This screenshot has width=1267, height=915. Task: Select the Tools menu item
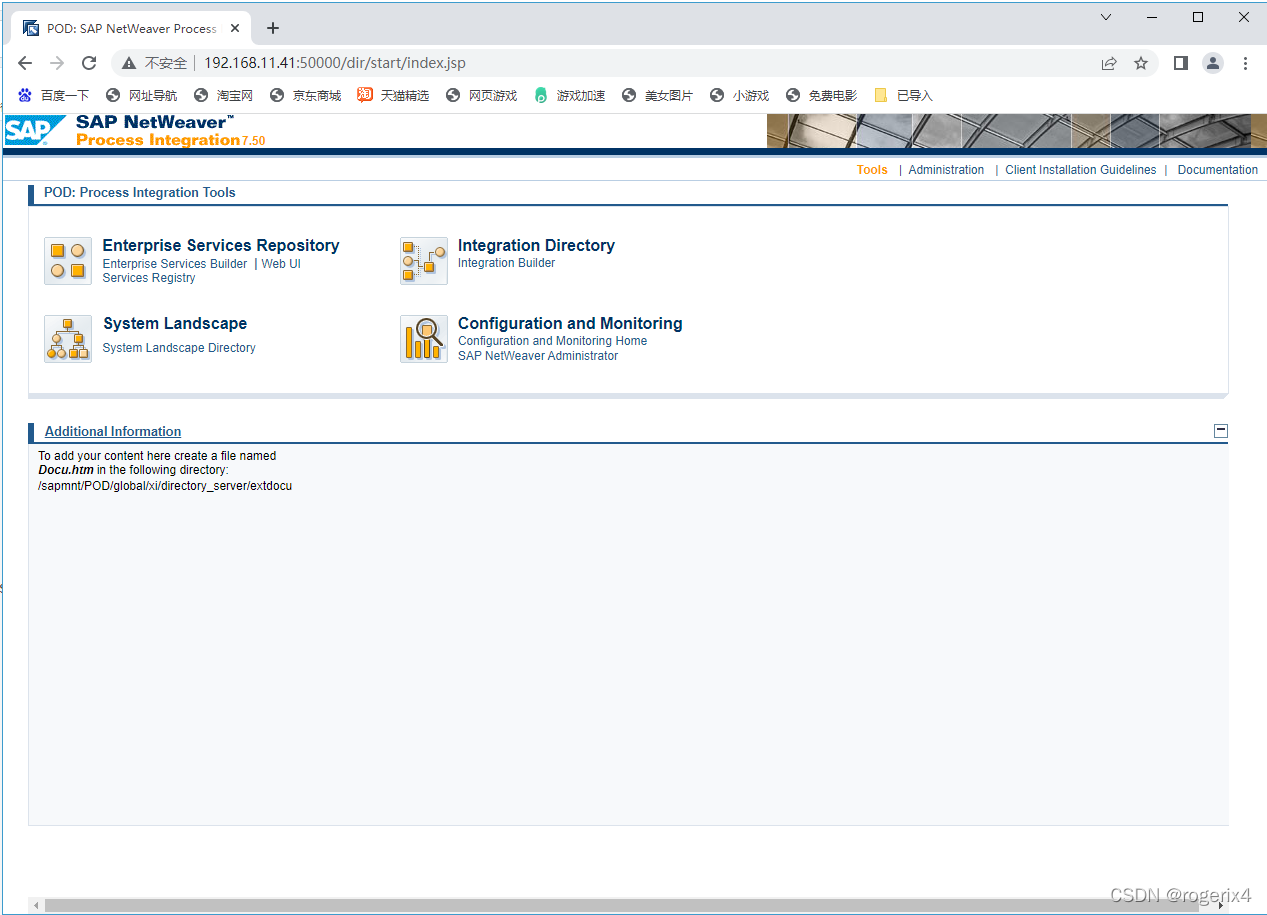coord(872,170)
